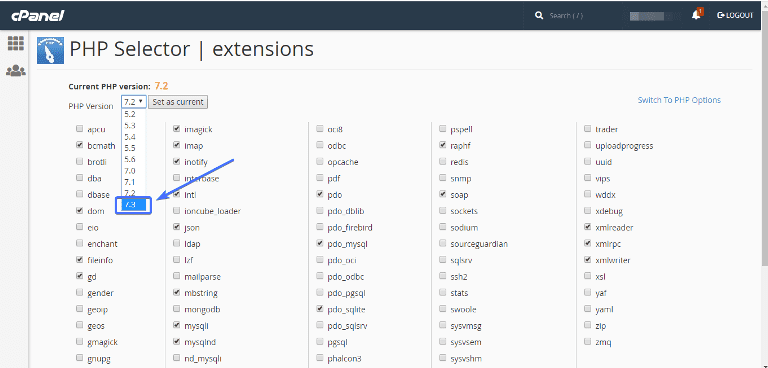Image resolution: width=768 pixels, height=368 pixels.
Task: Enable the yaml extension
Action: tap(587, 309)
